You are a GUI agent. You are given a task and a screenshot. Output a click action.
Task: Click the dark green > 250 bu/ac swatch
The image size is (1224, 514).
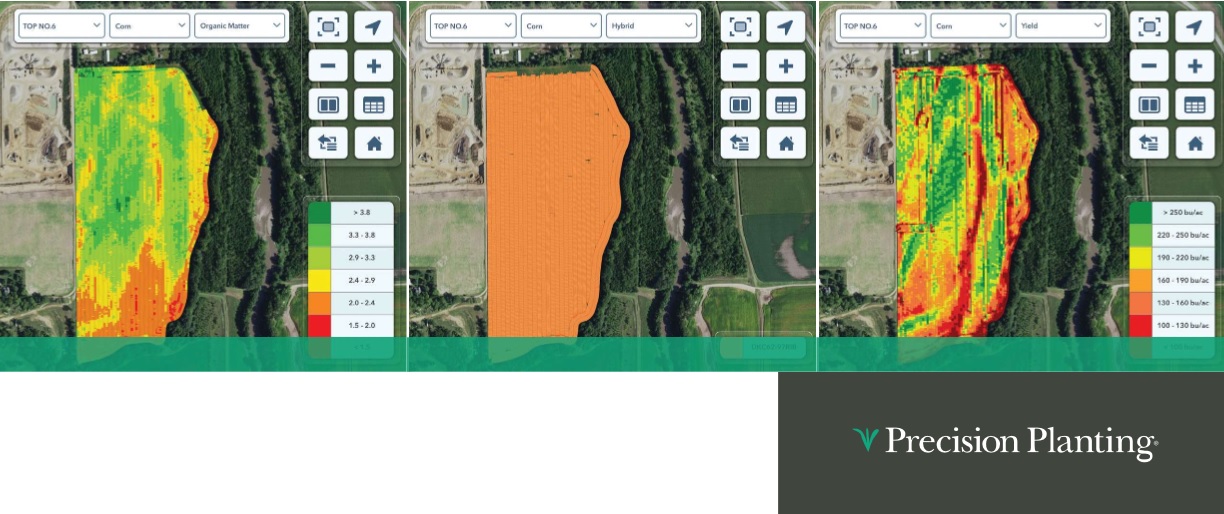pyautogui.click(x=1140, y=212)
